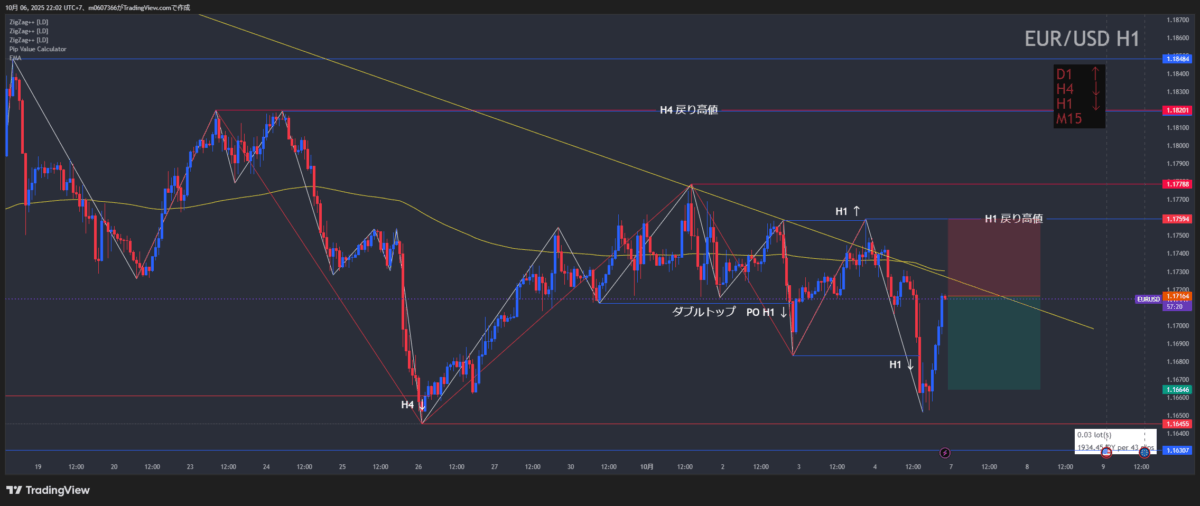The height and width of the screenshot is (506, 1200).
Task: Click the 1.17594 blue price label
Action: point(1176,218)
